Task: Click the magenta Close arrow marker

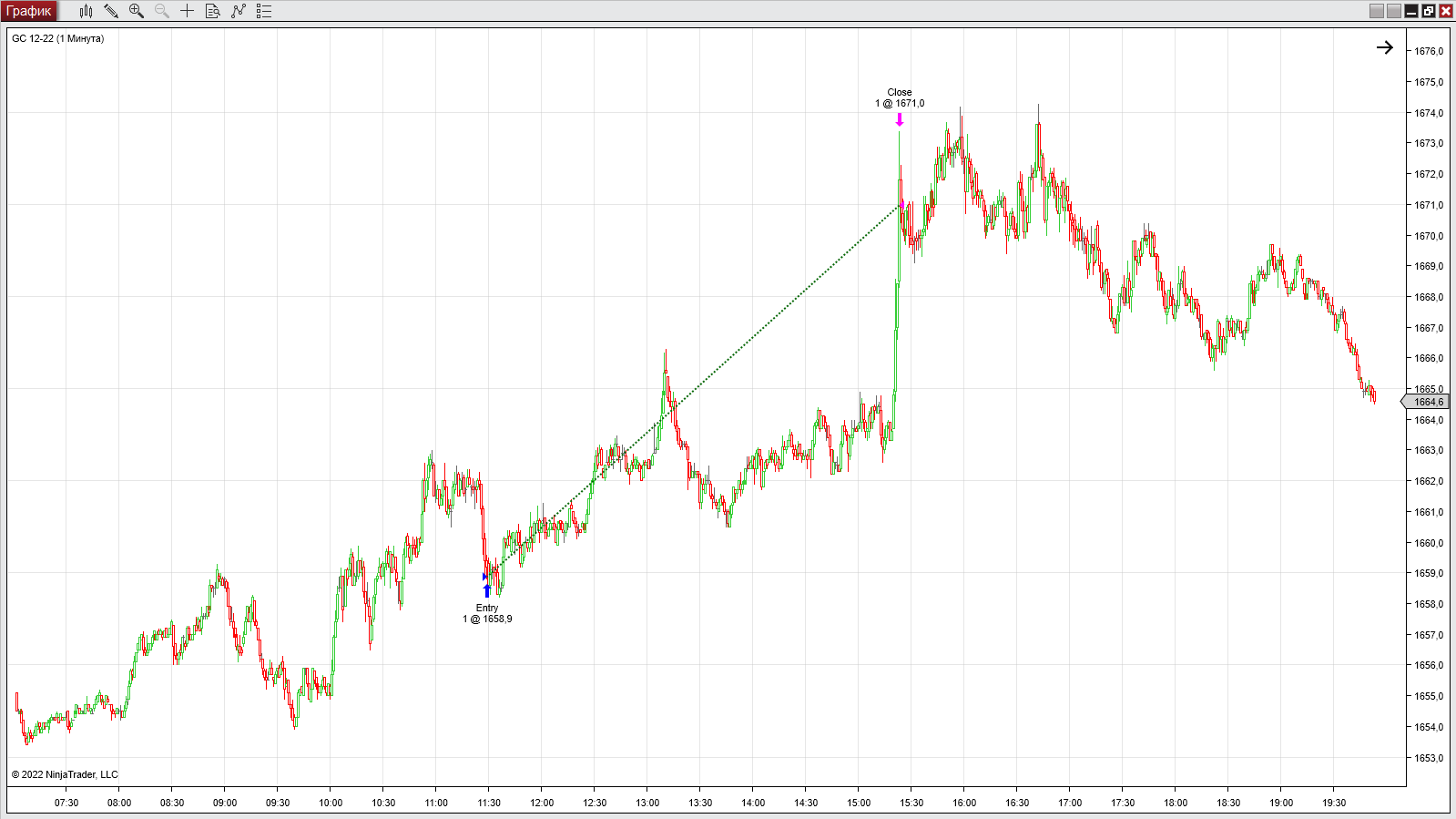Action: (900, 119)
